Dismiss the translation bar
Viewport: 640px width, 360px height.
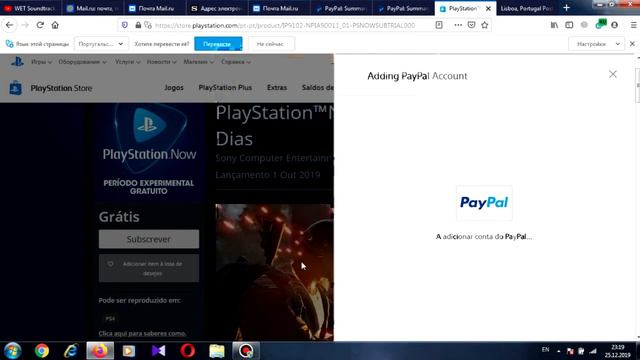pos(632,44)
